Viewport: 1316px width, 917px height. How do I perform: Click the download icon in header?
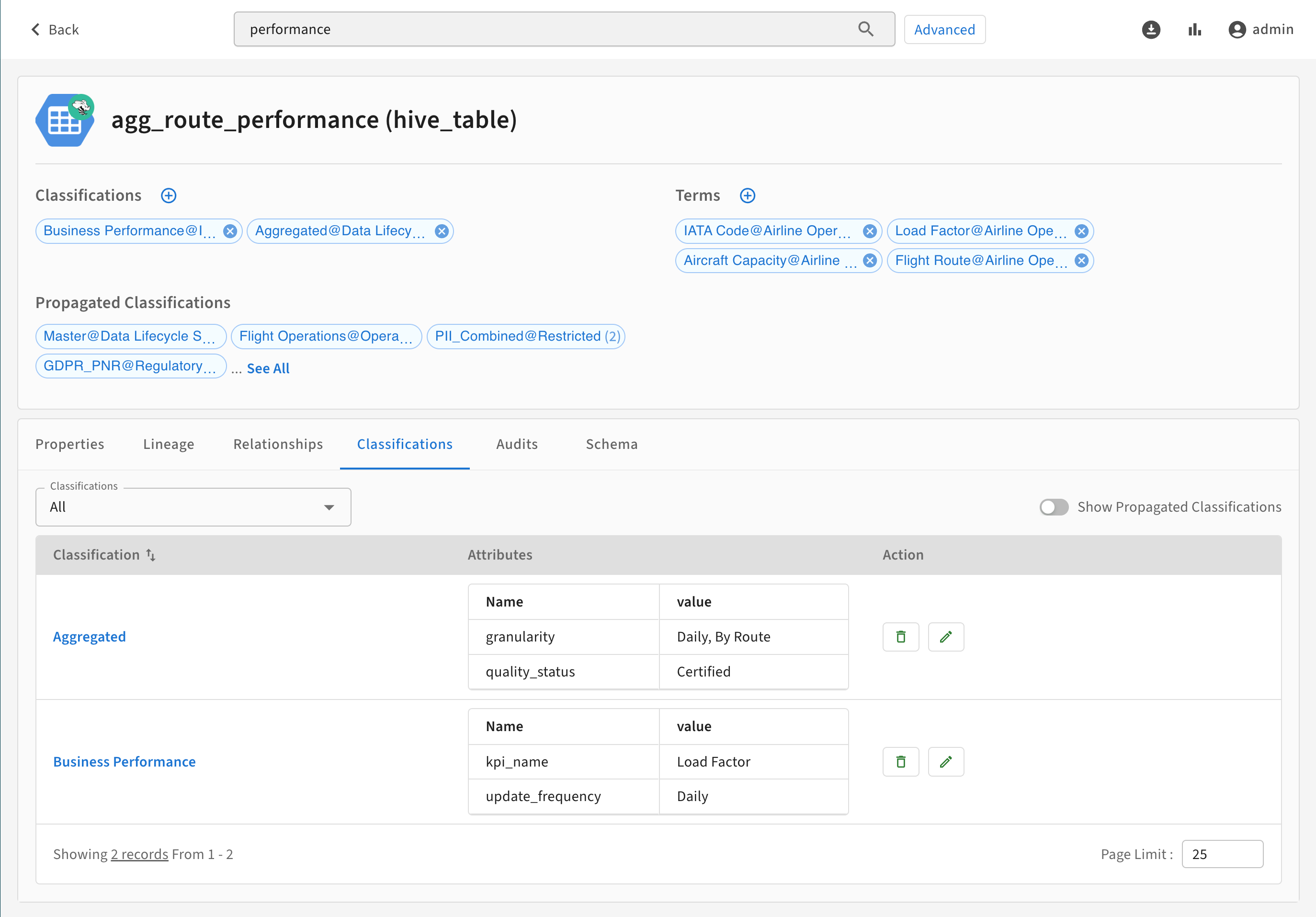point(1150,29)
